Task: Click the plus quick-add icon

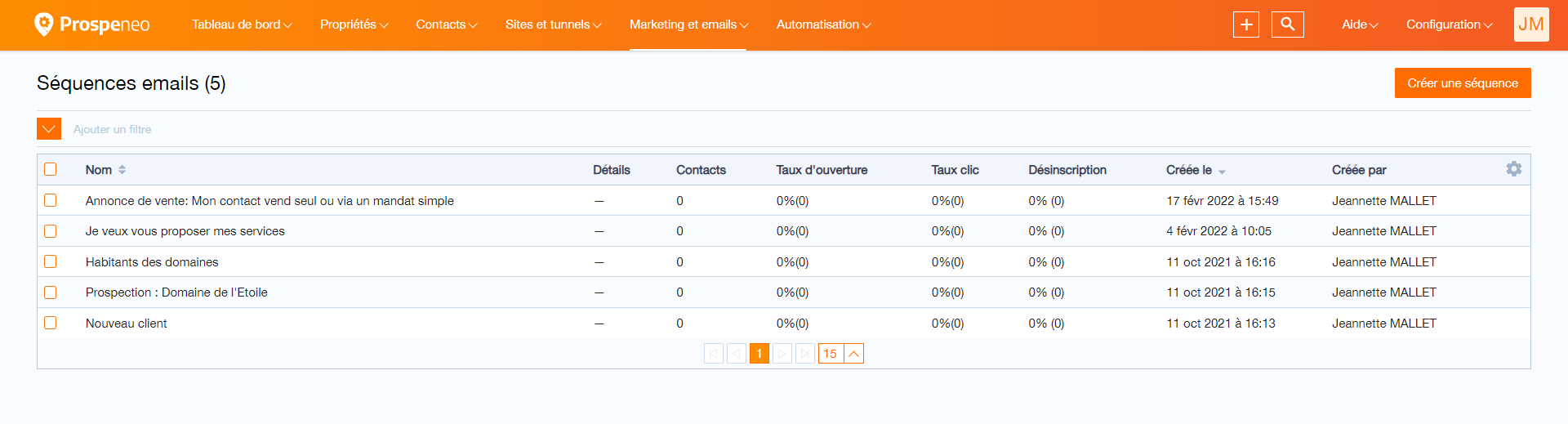Action: tap(1246, 25)
